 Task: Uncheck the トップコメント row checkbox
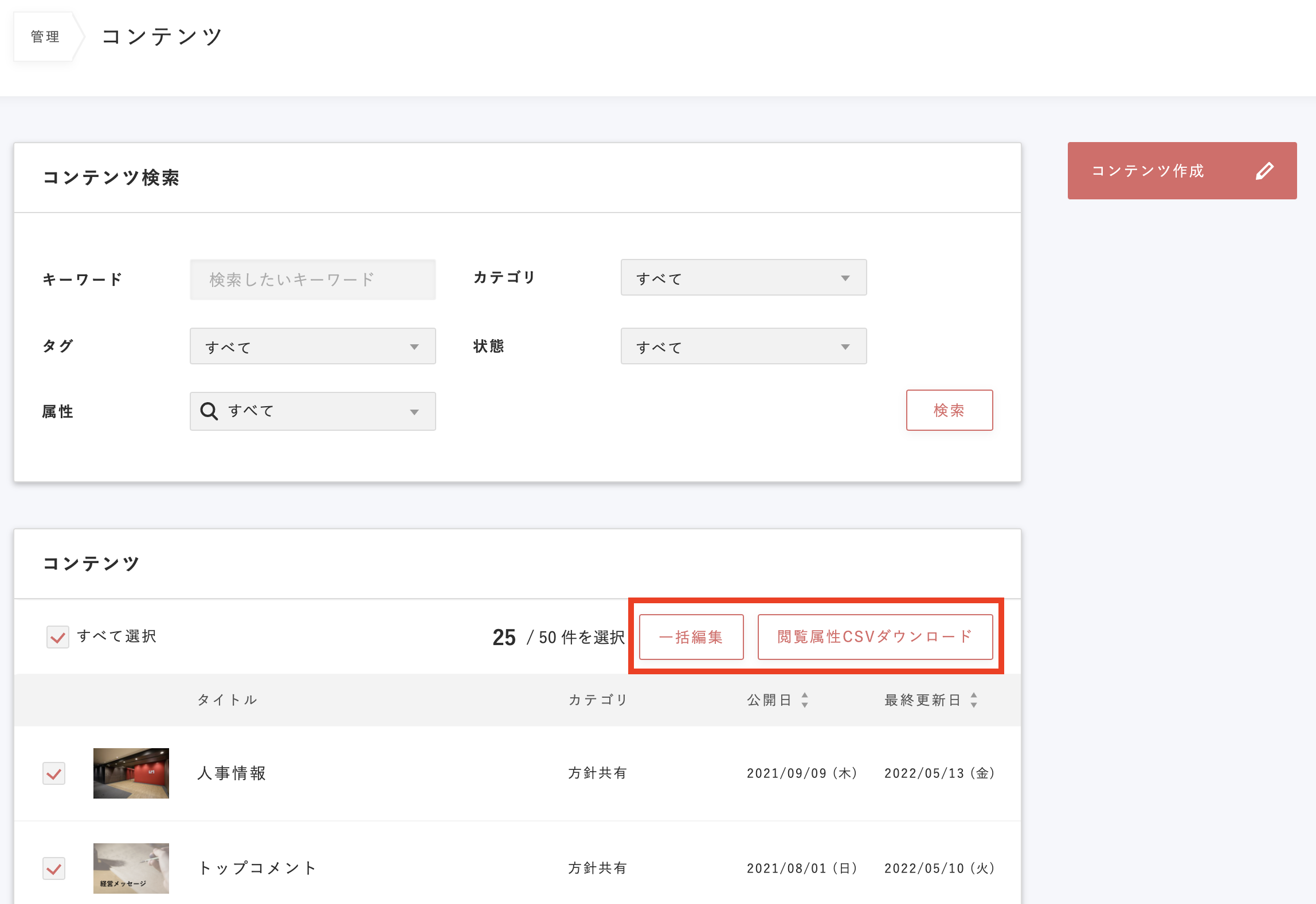(x=54, y=868)
